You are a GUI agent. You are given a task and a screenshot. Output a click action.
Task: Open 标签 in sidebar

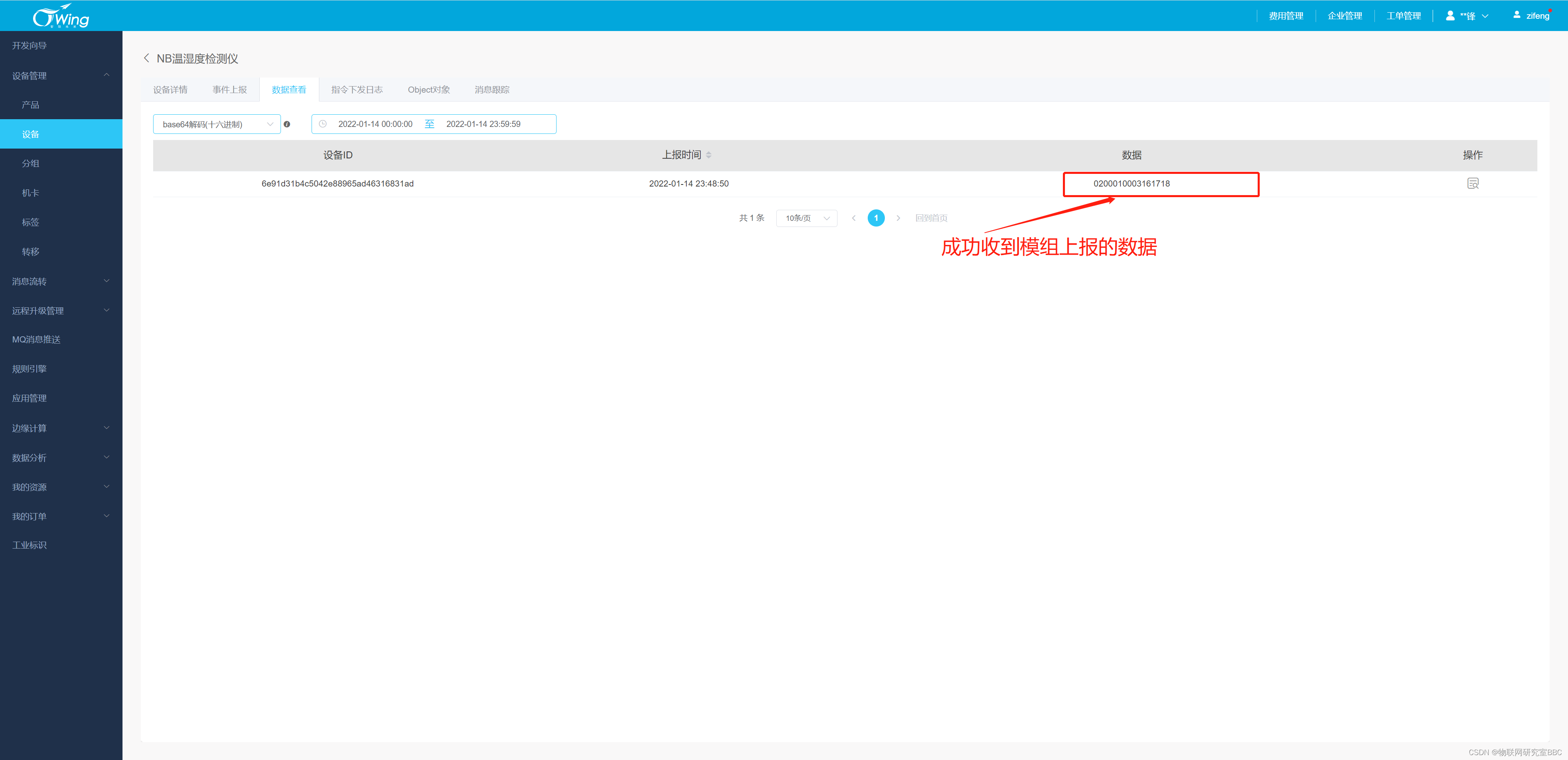coord(61,222)
